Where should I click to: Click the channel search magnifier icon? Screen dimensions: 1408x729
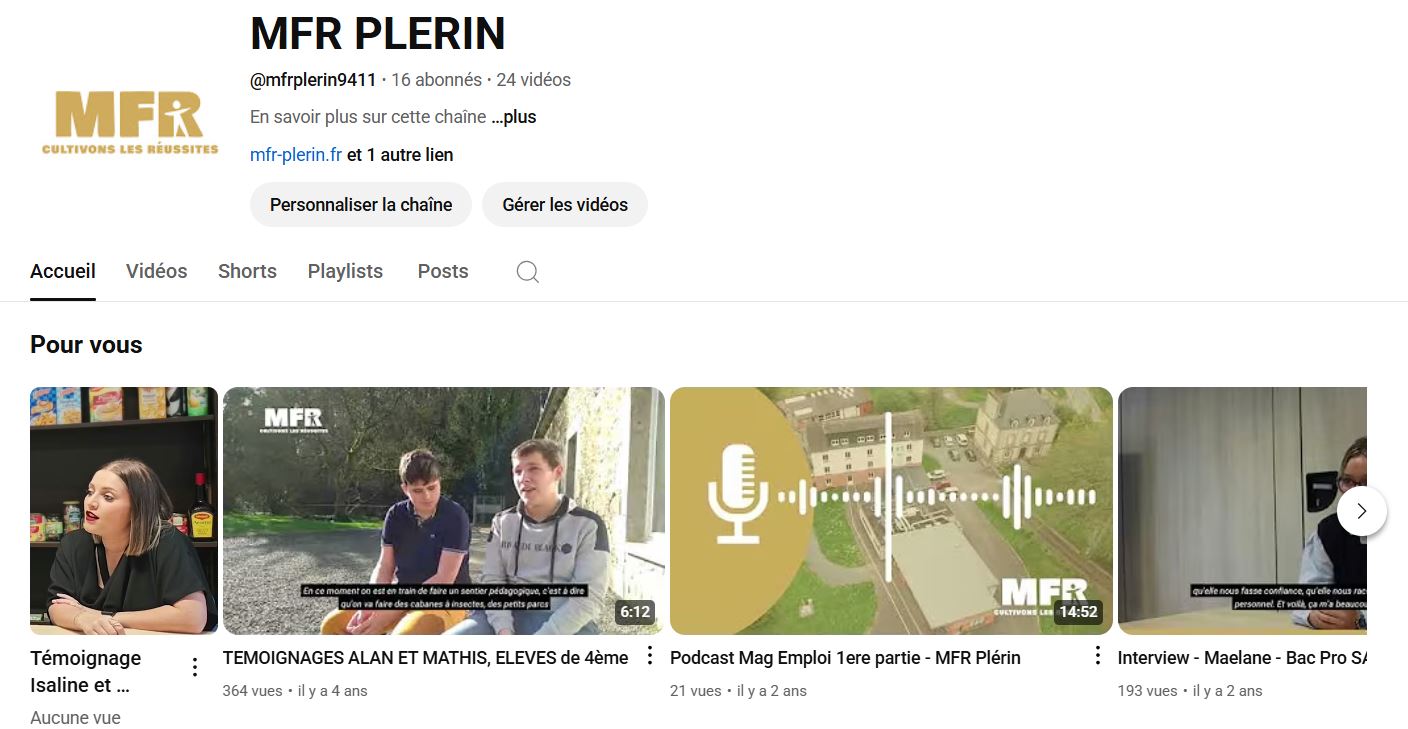527,272
